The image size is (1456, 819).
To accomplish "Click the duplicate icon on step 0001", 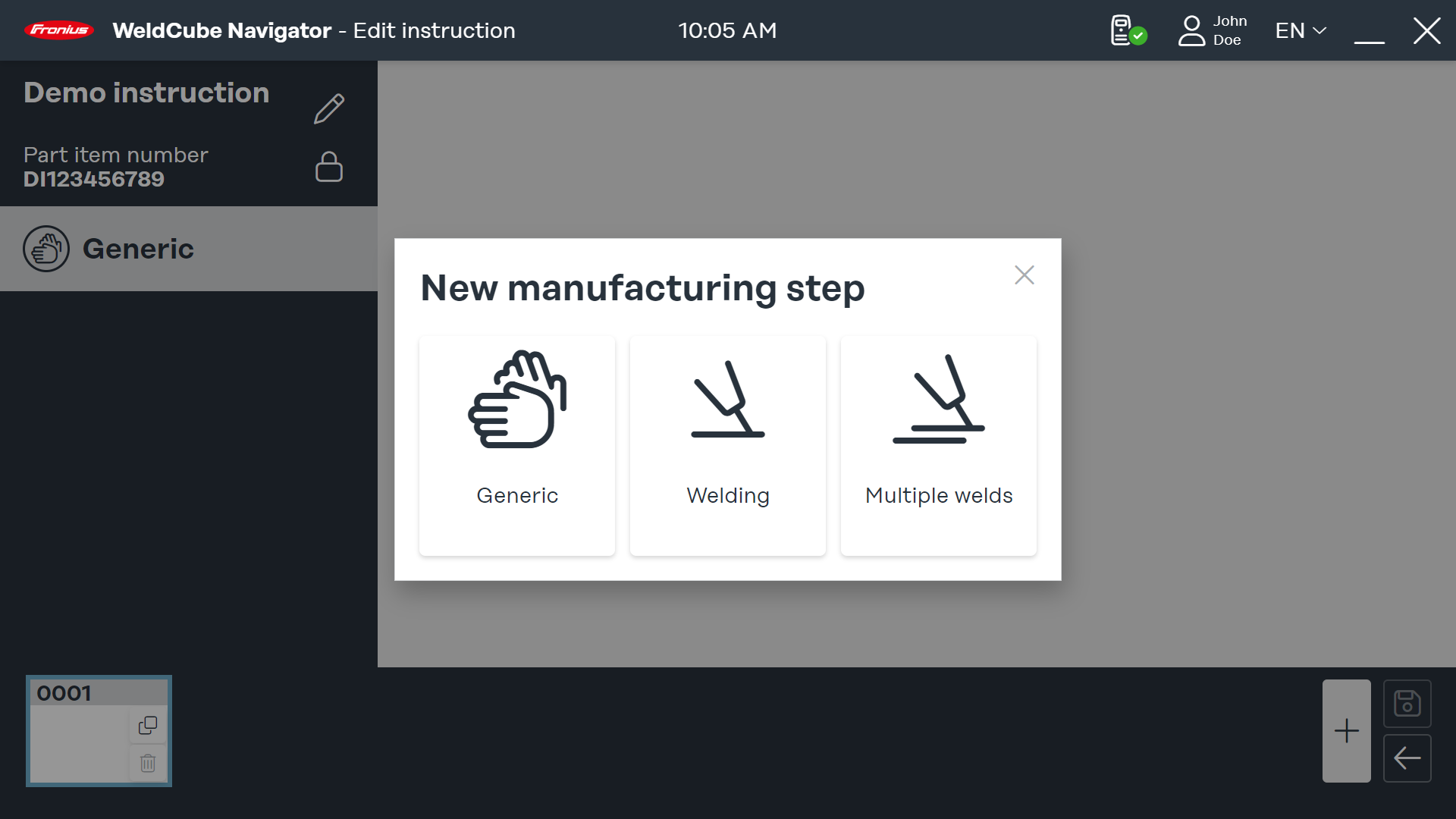I will 148,726.
